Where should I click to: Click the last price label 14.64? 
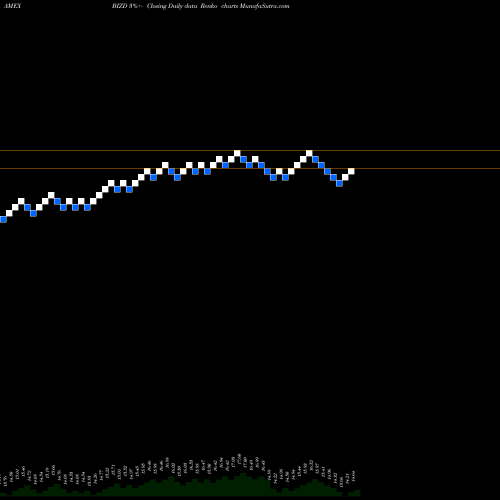[x=353, y=476]
